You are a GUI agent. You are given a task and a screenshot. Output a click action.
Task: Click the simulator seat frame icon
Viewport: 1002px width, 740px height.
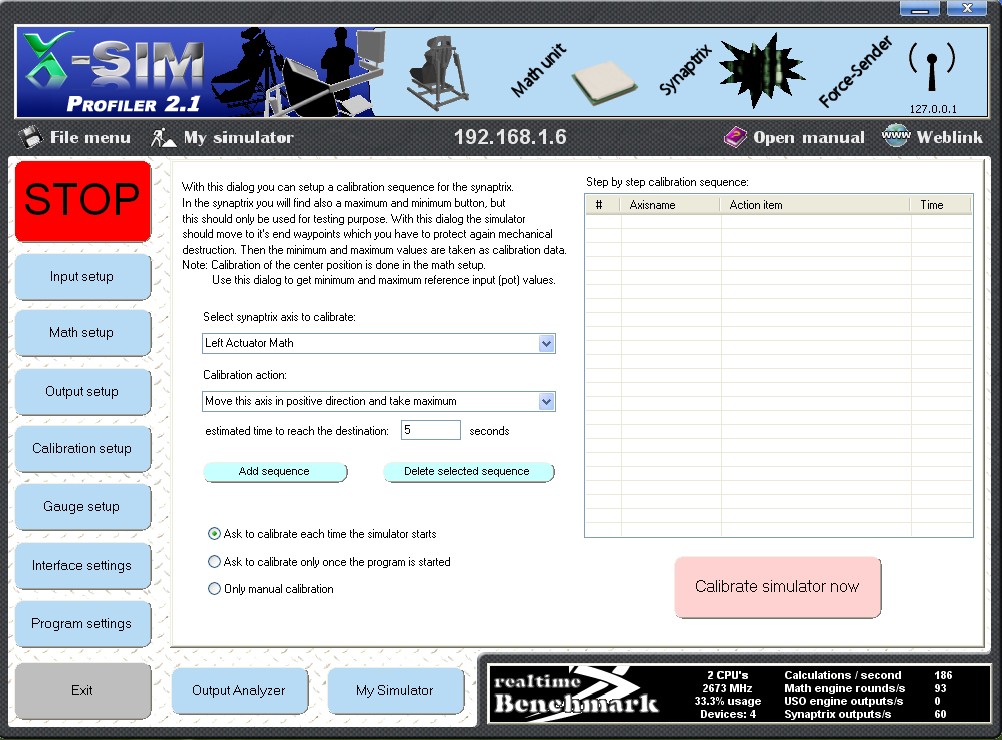coord(437,73)
